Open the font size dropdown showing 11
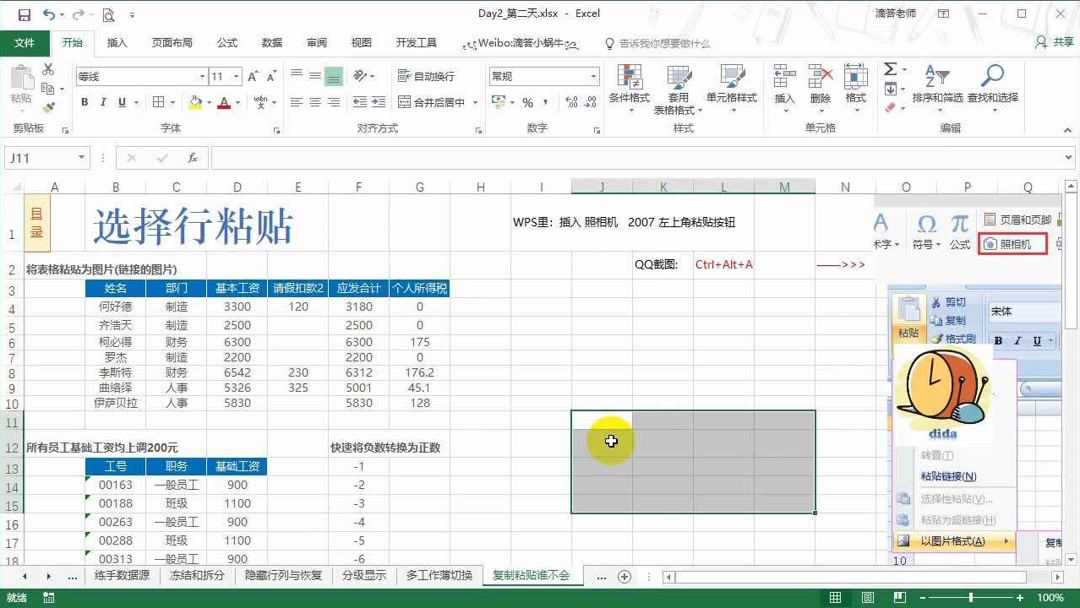Screen dimensions: 1080x608 [x=236, y=76]
